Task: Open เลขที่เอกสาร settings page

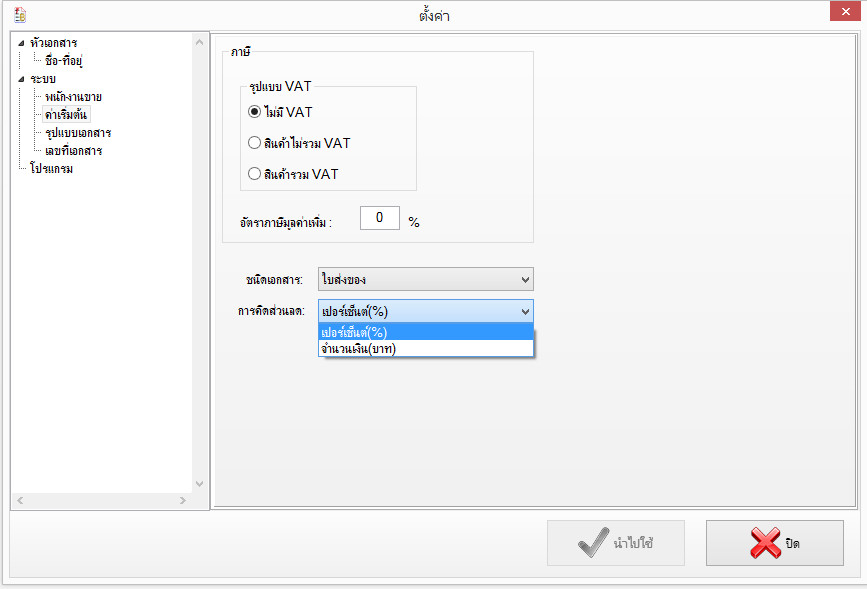Action: (74, 150)
